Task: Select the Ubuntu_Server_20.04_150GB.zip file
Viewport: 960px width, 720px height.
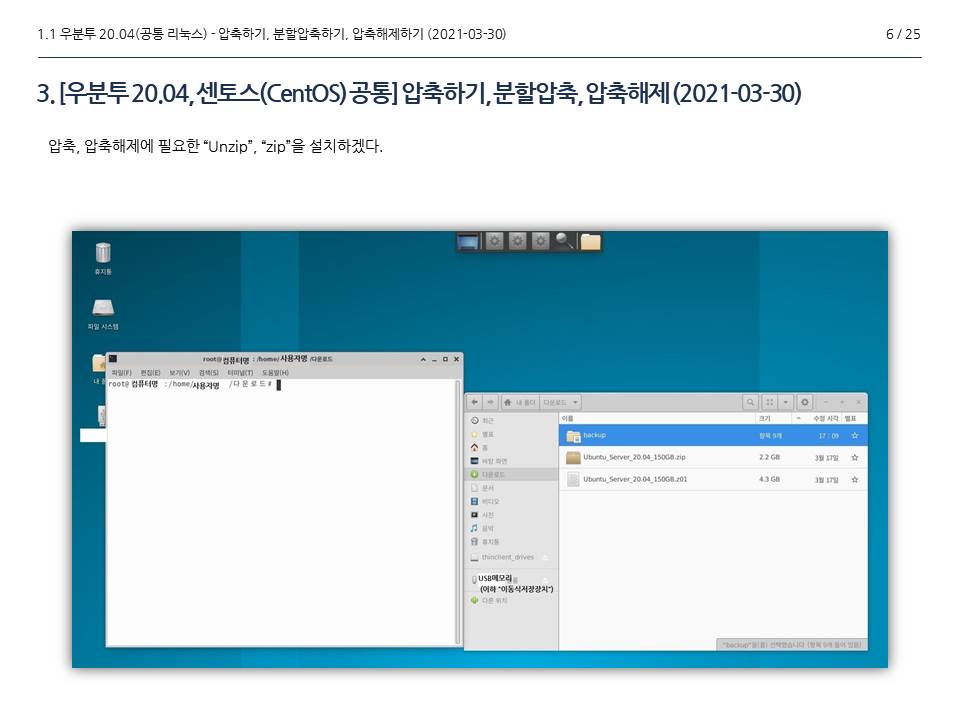Action: (x=713, y=457)
